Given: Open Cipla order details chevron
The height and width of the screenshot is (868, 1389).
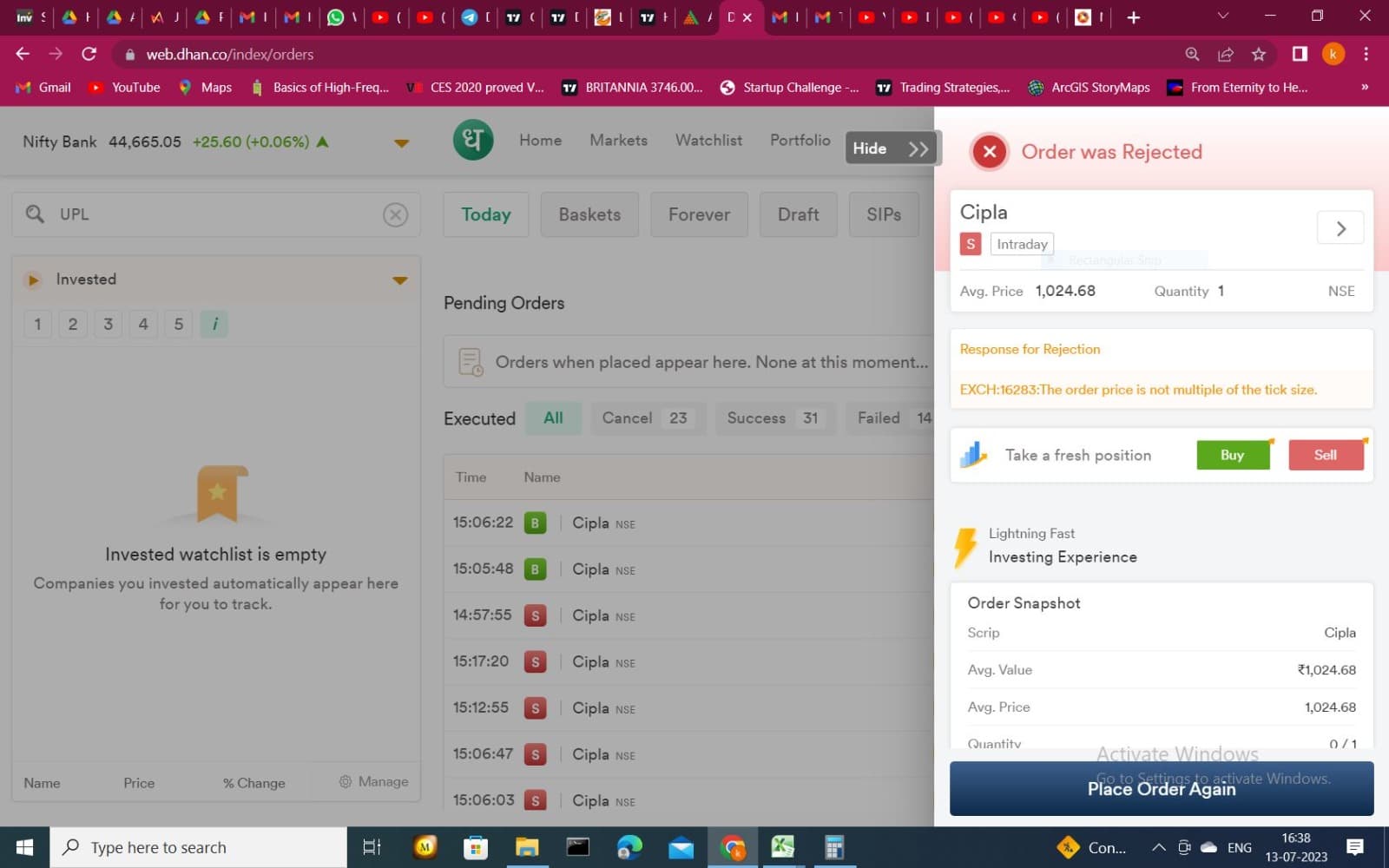Looking at the screenshot, I should pyautogui.click(x=1340, y=228).
